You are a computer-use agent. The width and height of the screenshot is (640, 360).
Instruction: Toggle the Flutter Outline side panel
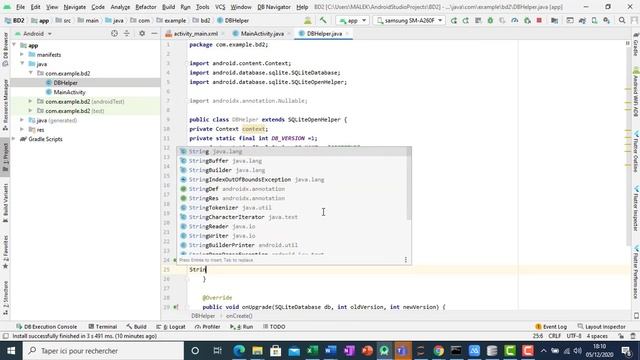(x=636, y=152)
